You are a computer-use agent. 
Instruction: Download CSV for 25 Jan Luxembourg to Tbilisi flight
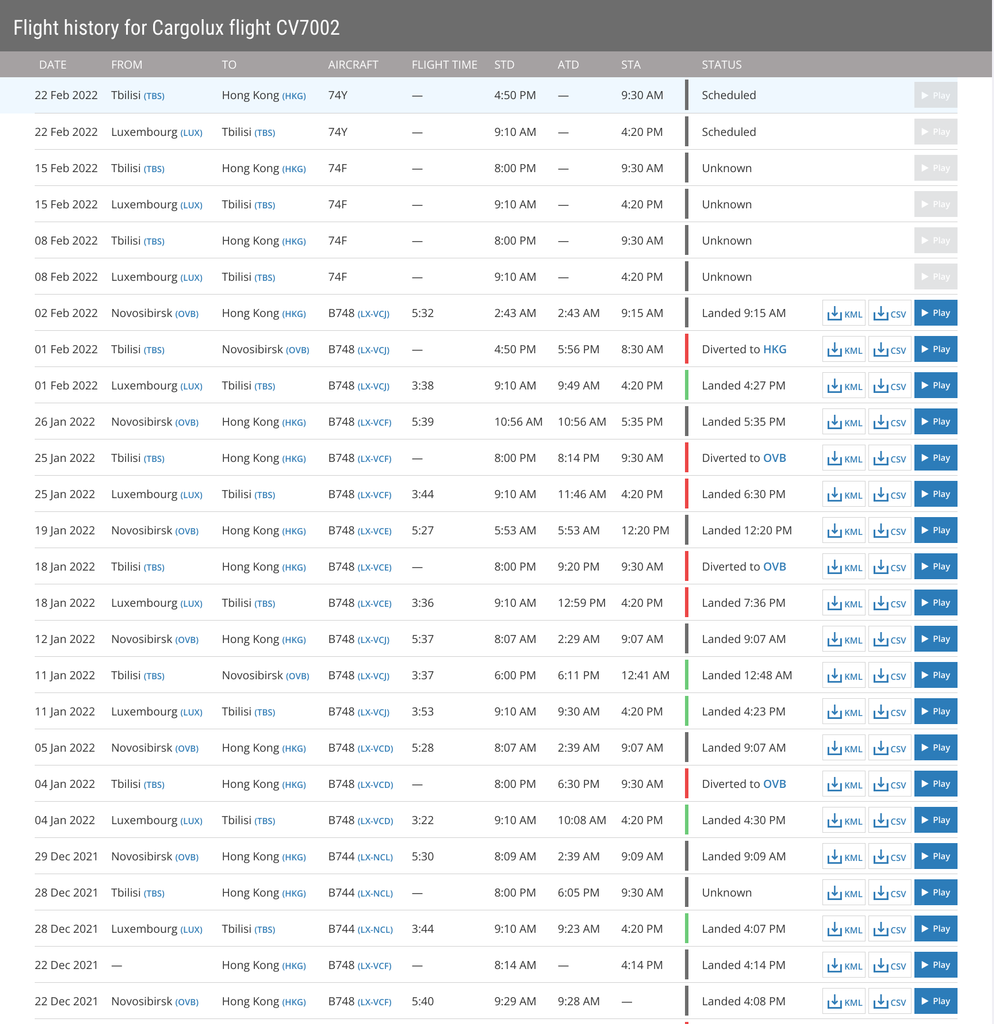[890, 494]
